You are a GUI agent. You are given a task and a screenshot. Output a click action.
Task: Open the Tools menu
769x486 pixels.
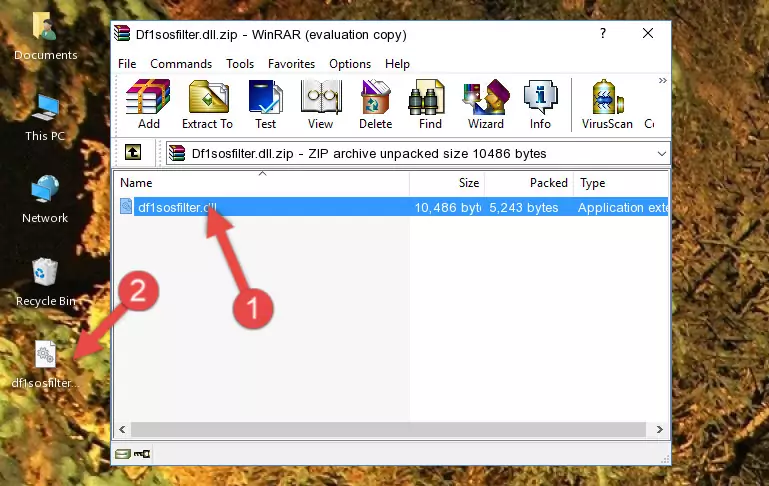pos(240,64)
